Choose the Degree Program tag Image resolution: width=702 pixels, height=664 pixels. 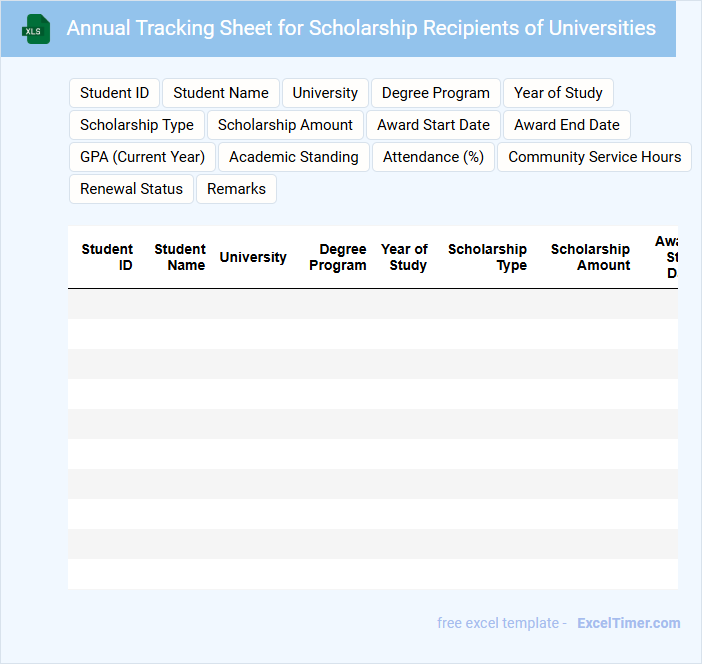pyautogui.click(x=436, y=93)
